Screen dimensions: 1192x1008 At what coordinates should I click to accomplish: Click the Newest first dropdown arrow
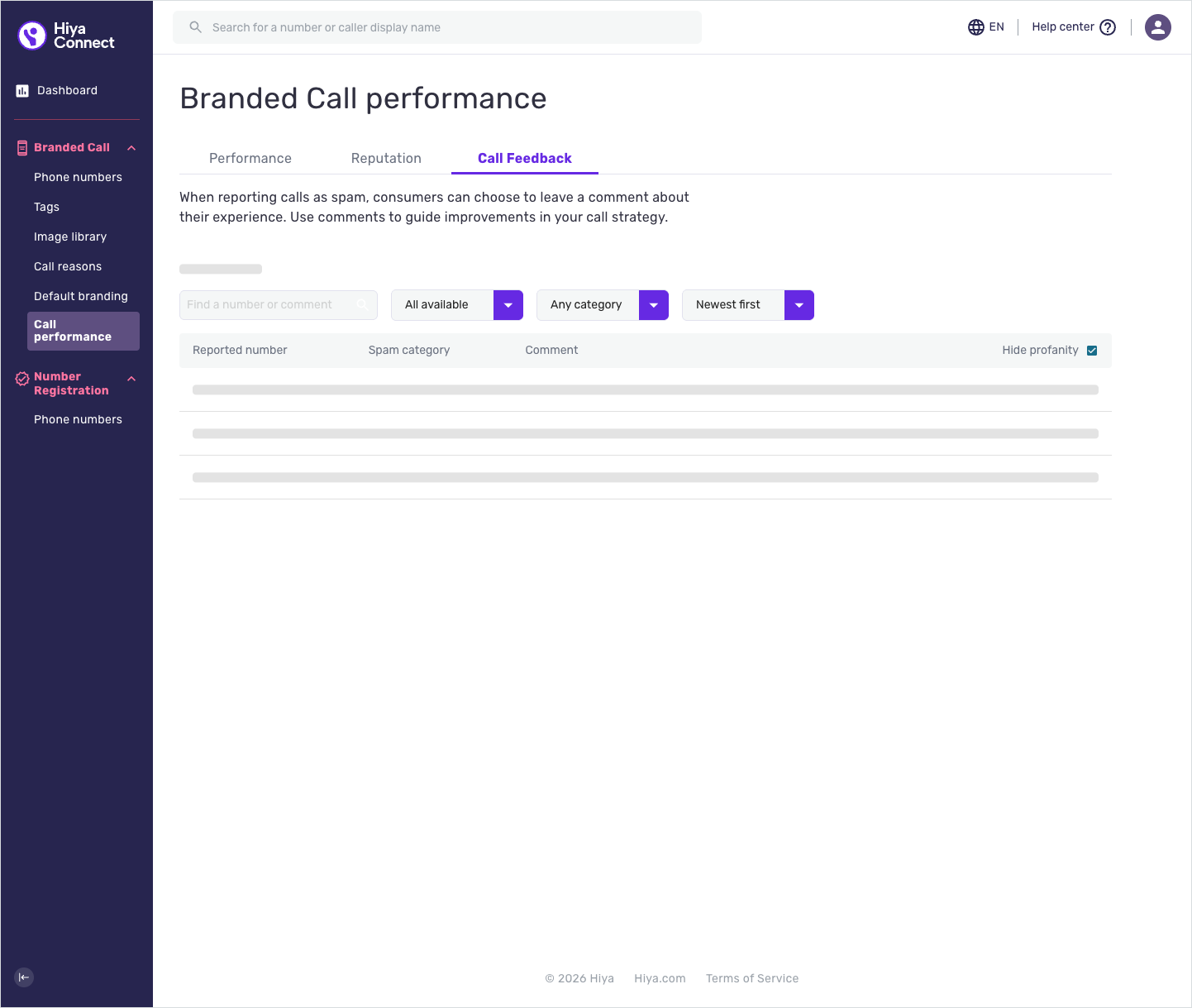[799, 305]
